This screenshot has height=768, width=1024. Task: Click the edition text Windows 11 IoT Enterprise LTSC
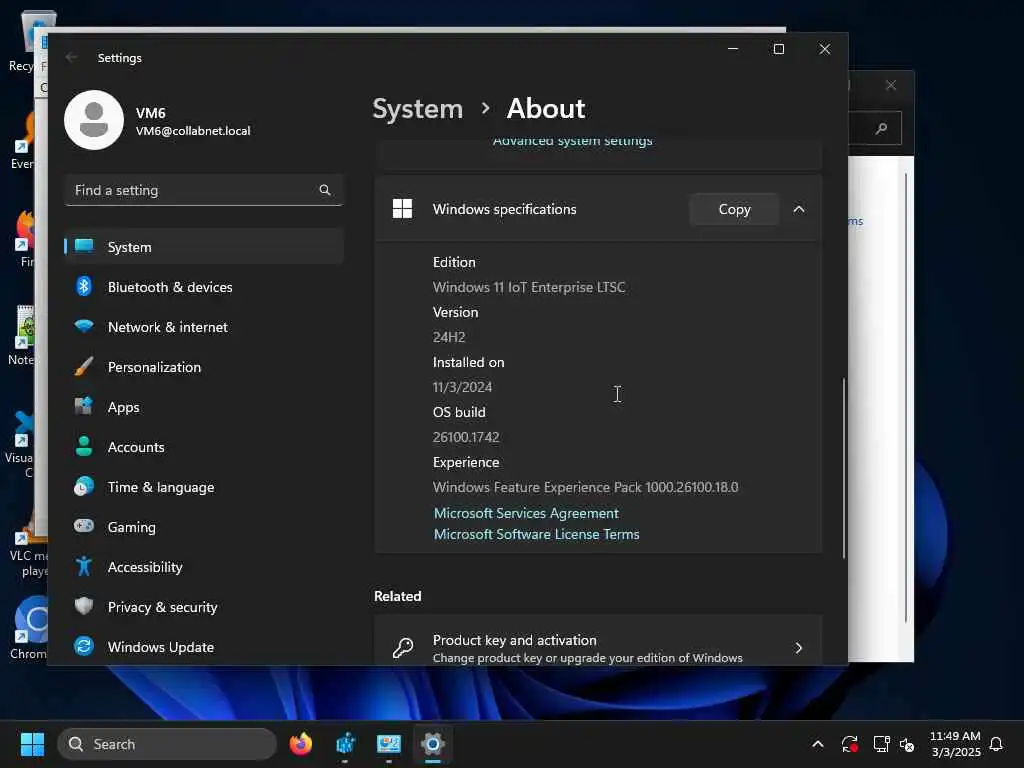(x=529, y=287)
